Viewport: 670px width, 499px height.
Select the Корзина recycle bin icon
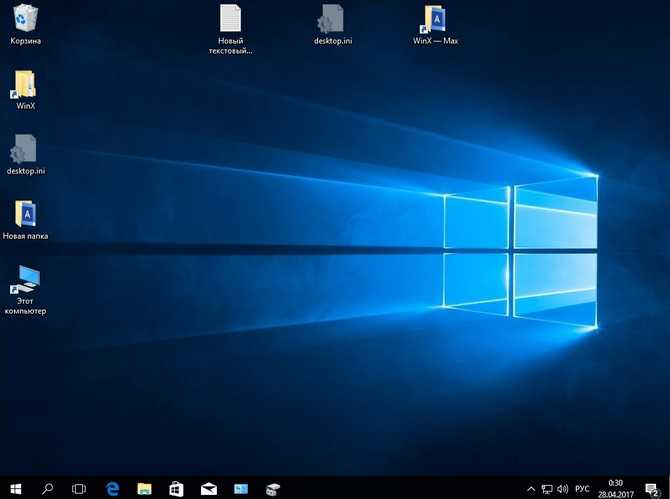pyautogui.click(x=26, y=24)
